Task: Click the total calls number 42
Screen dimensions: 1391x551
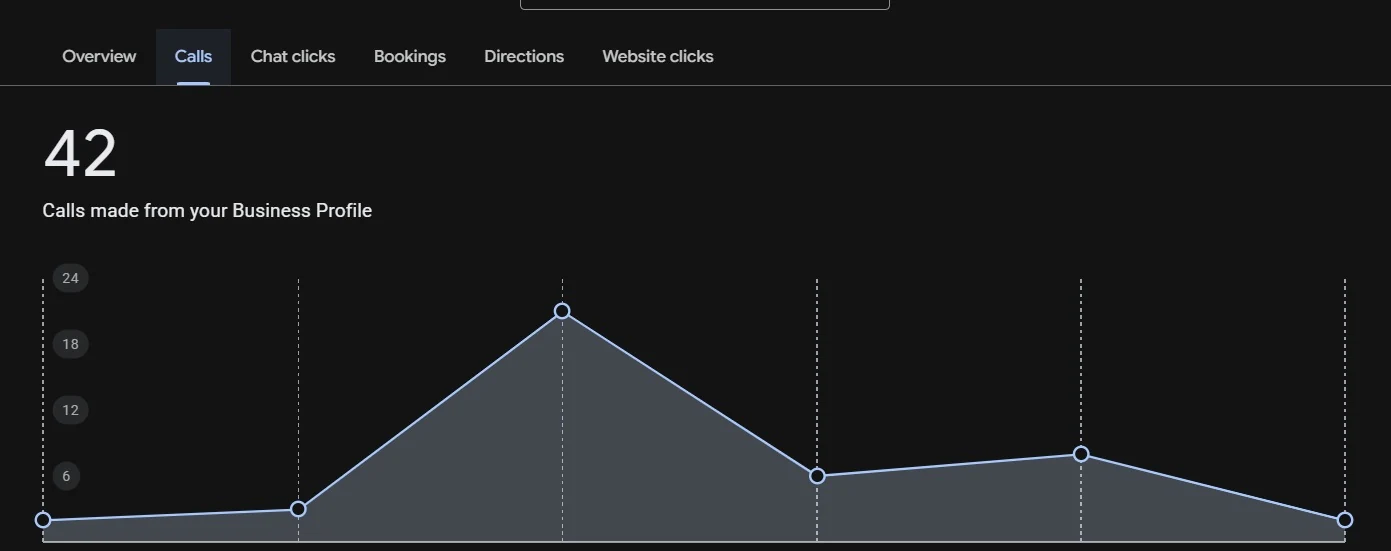Action: pyautogui.click(x=80, y=154)
